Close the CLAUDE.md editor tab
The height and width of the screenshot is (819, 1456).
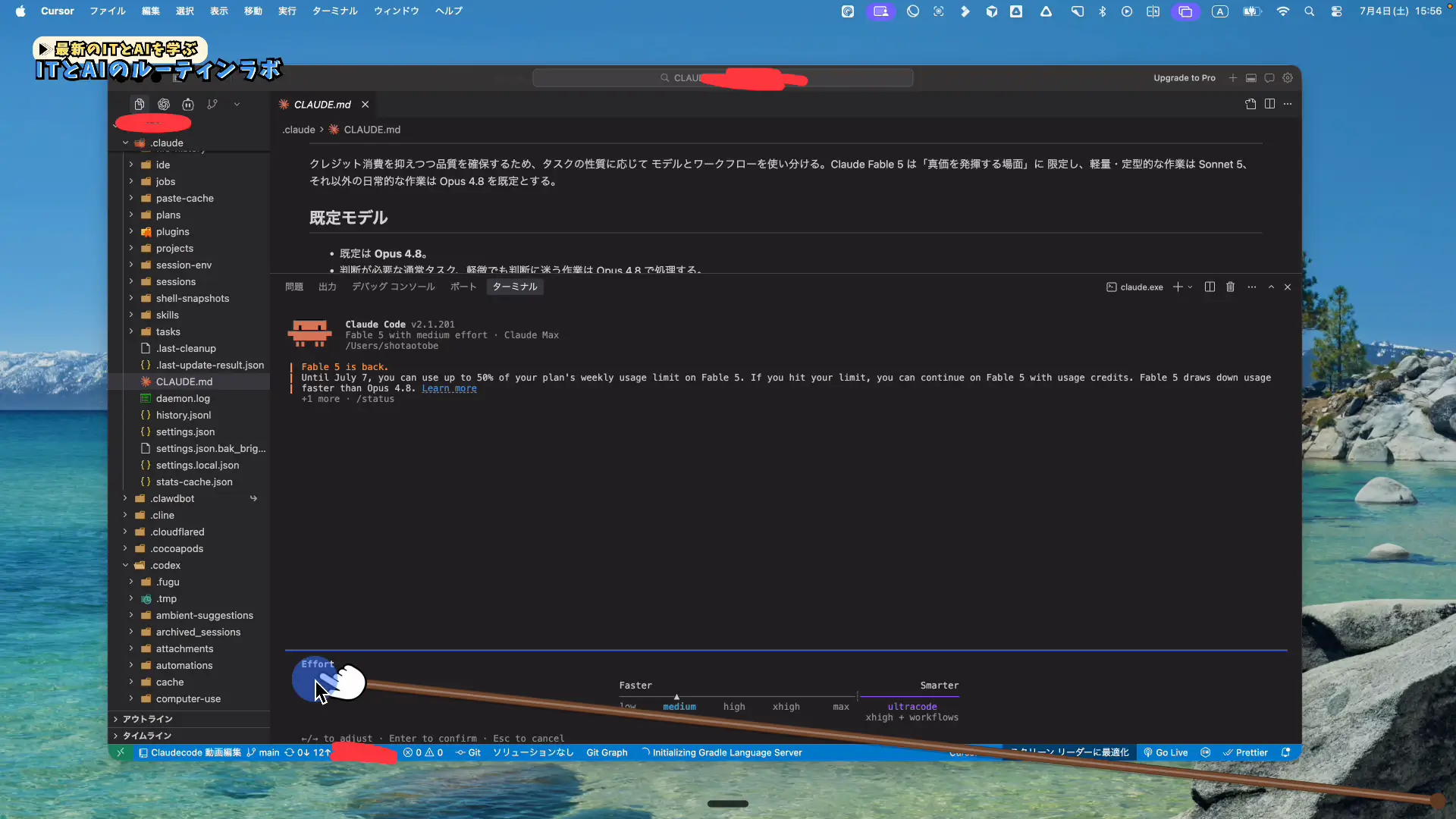pos(366,105)
